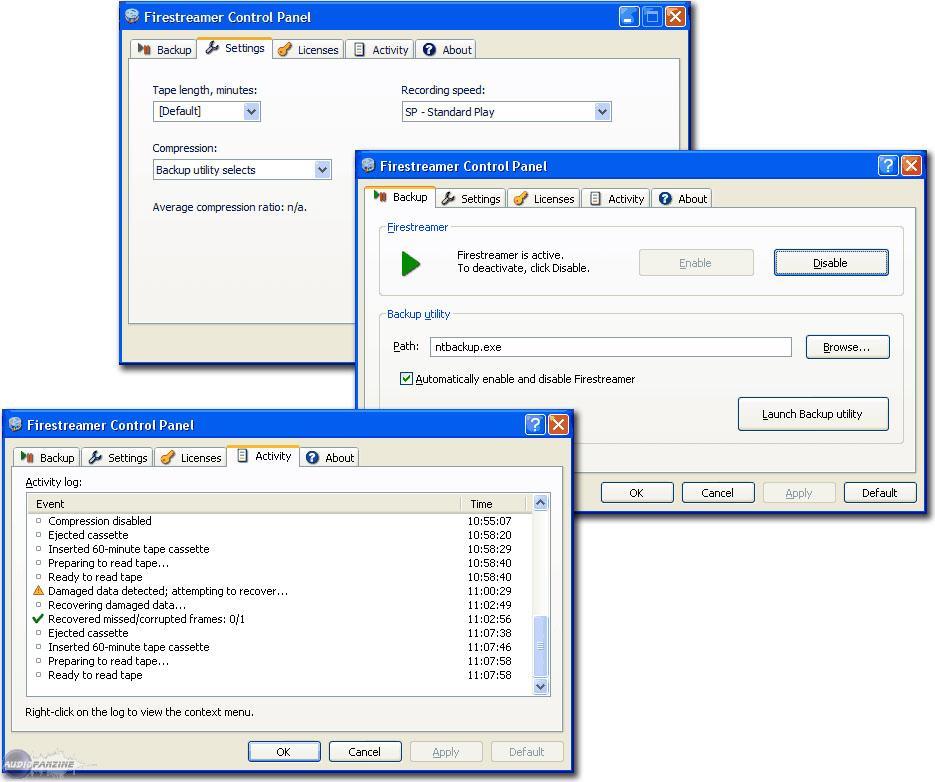Click the green Firestreamer active arrow indicator

[412, 262]
